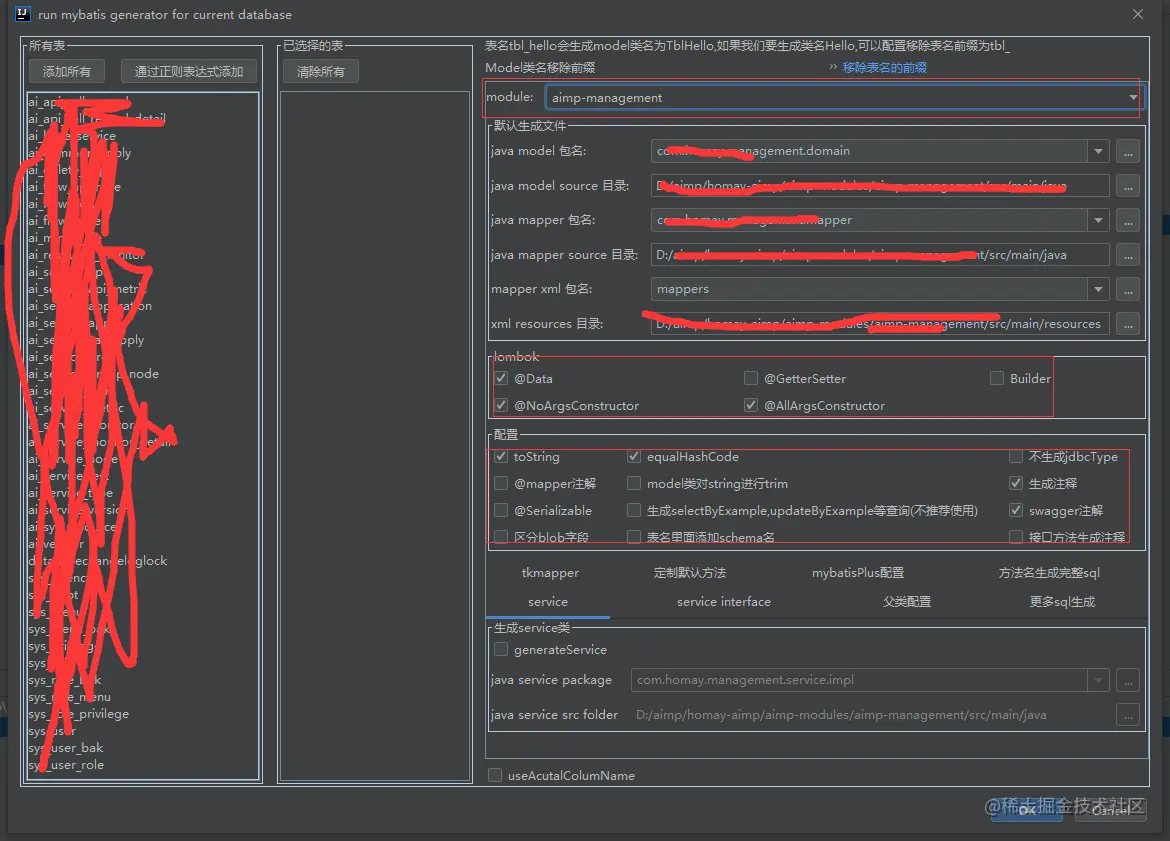Click the 清除所有 button
Viewport: 1170px width, 841px height.
[x=320, y=72]
